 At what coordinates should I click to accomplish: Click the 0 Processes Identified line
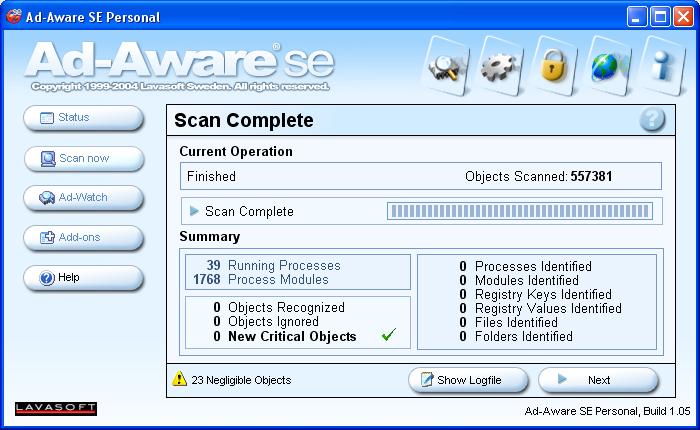[x=525, y=266]
